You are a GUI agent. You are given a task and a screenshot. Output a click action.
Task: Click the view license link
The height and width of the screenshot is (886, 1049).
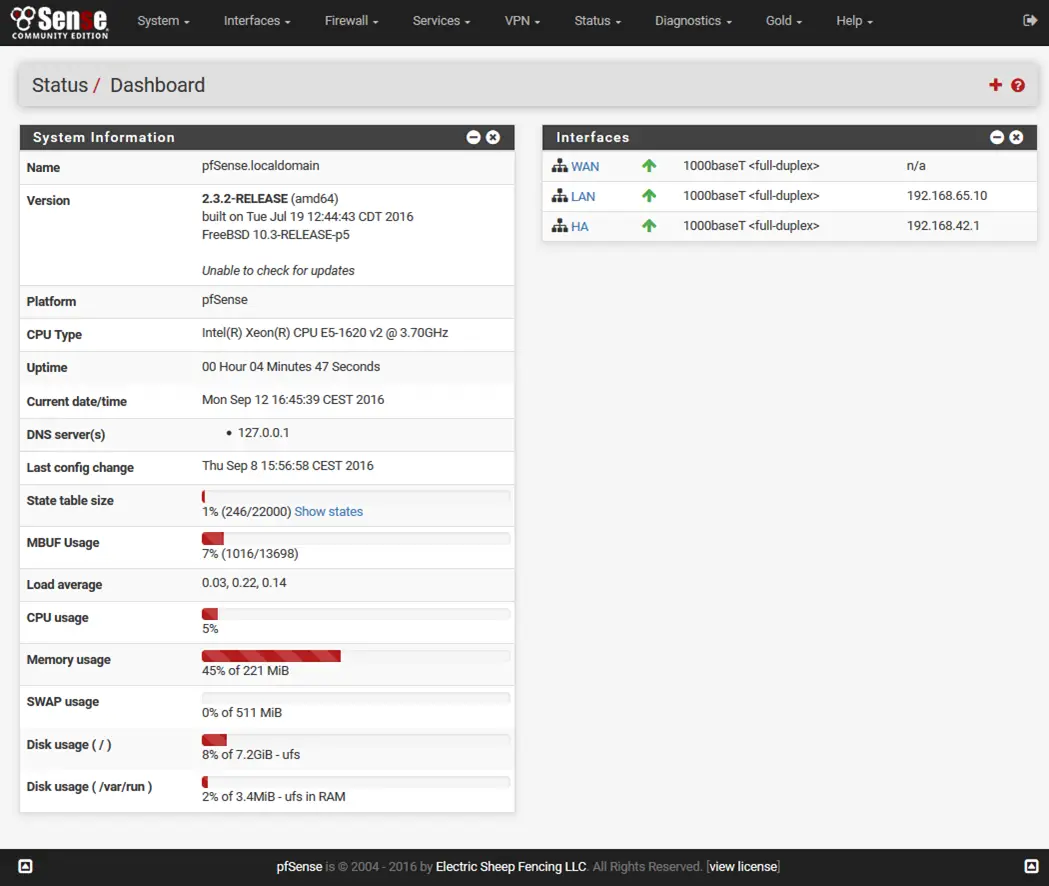(x=743, y=867)
